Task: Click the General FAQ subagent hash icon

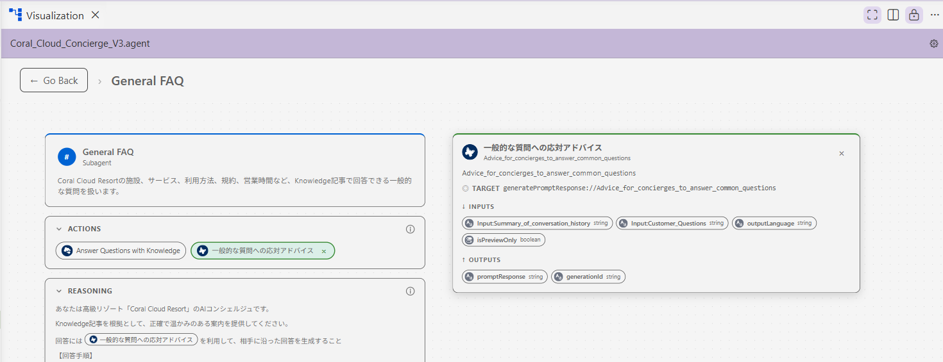Action: pos(66,156)
